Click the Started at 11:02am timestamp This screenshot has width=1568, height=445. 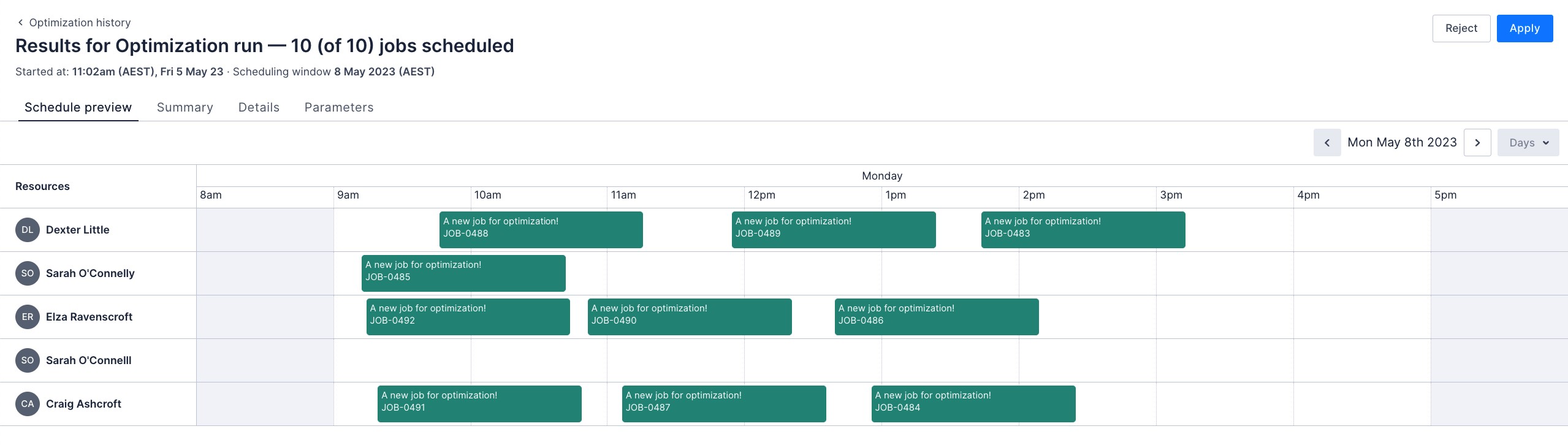pos(120,72)
